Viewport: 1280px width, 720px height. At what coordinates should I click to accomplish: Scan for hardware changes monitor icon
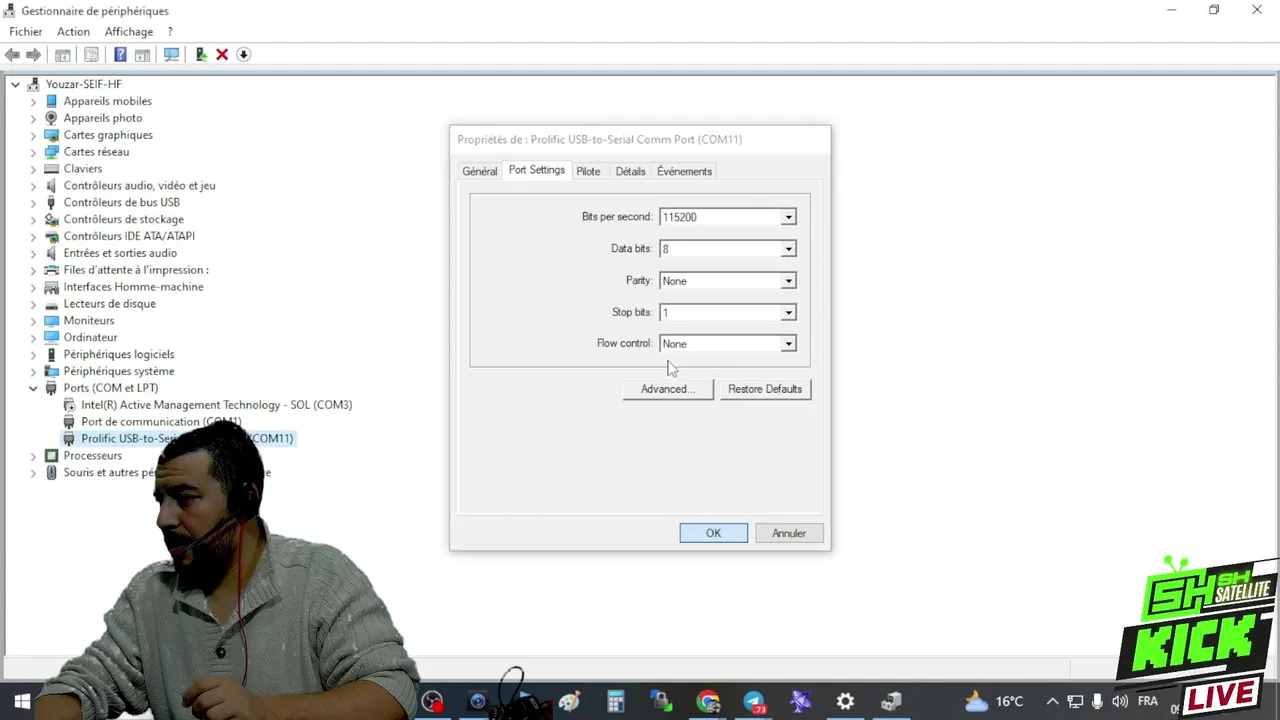[x=171, y=55]
